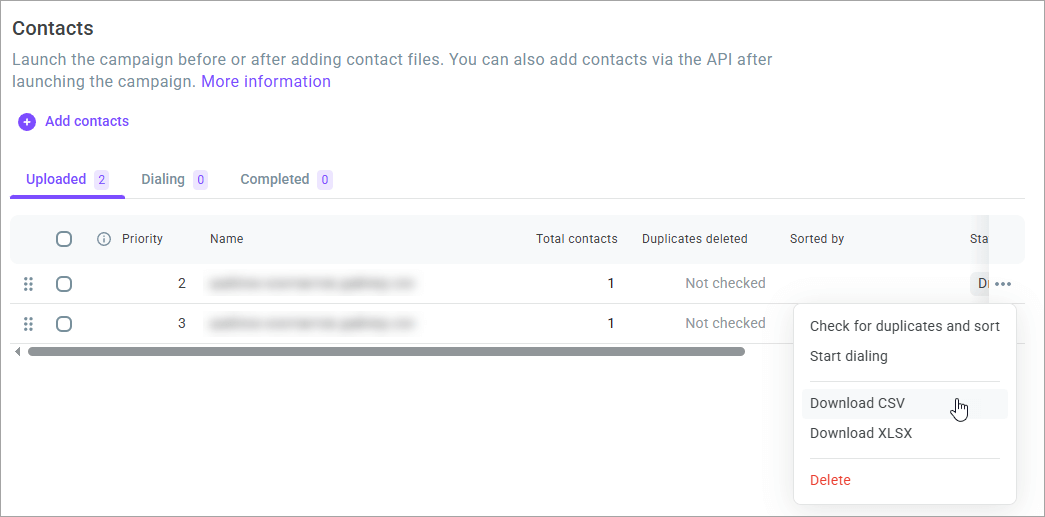Click the left arrow of horizontal scrollbar
Screen dimensions: 1045x517
tap(17, 352)
